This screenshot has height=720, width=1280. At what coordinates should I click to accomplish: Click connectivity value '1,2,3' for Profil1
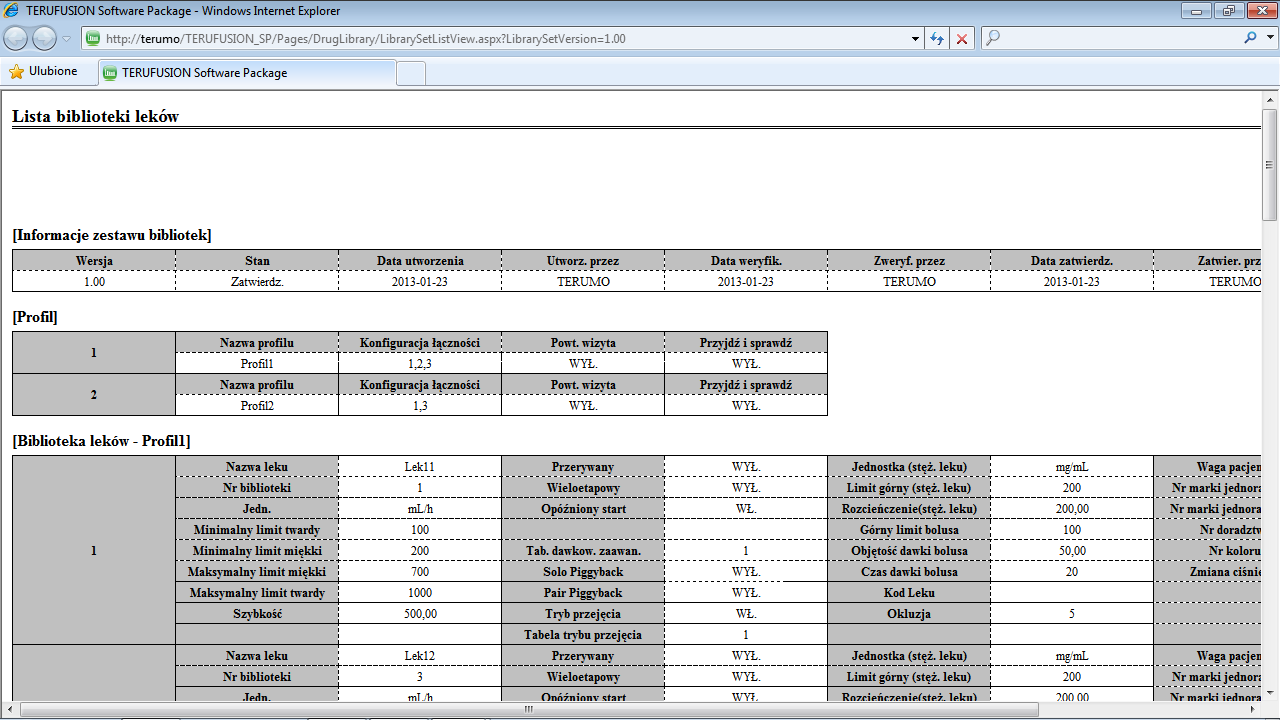420,364
